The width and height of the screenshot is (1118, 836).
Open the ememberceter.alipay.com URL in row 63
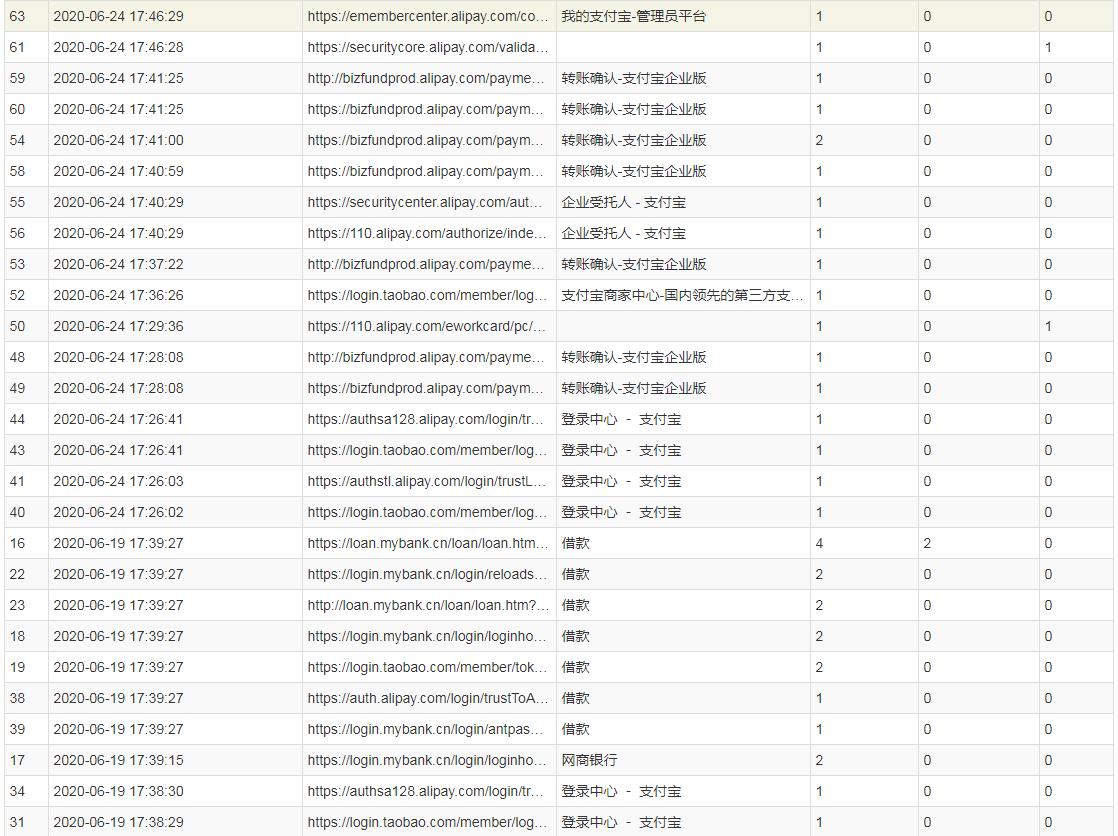[x=426, y=16]
